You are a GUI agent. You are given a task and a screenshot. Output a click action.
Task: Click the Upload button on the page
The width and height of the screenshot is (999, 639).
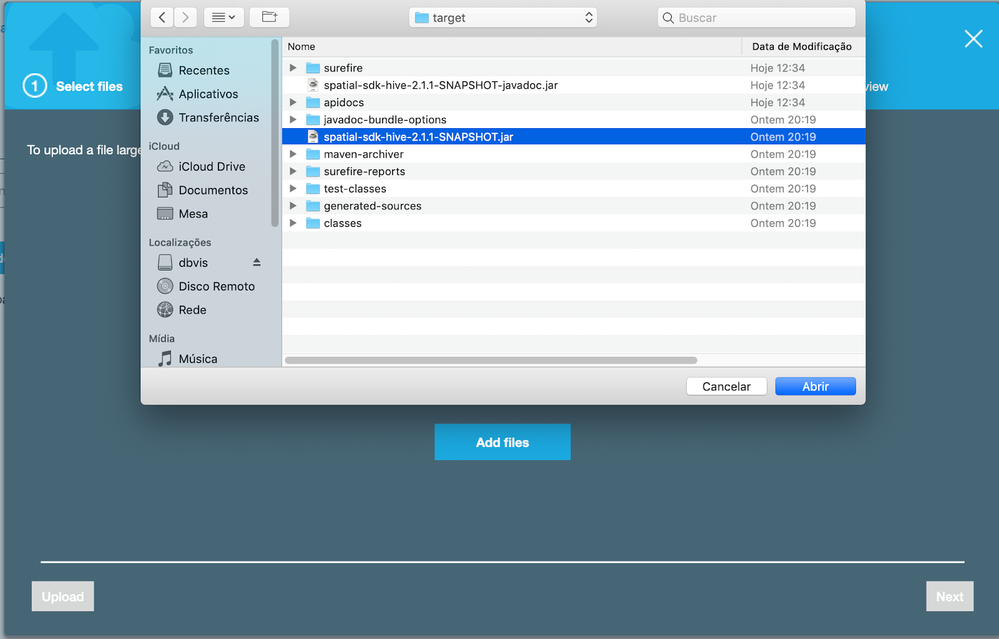[63, 596]
